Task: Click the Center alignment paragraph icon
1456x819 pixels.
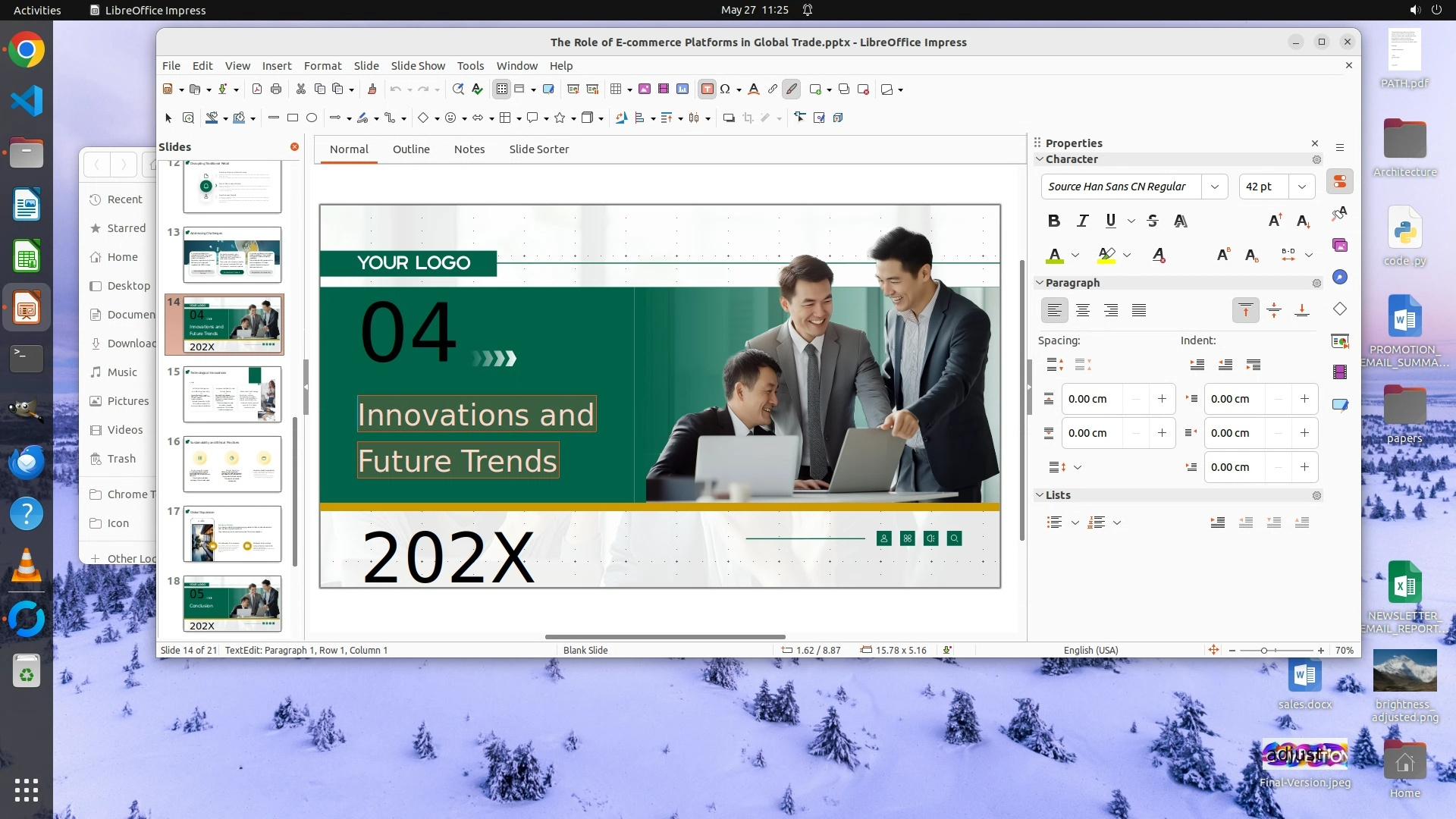Action: 1083,310
